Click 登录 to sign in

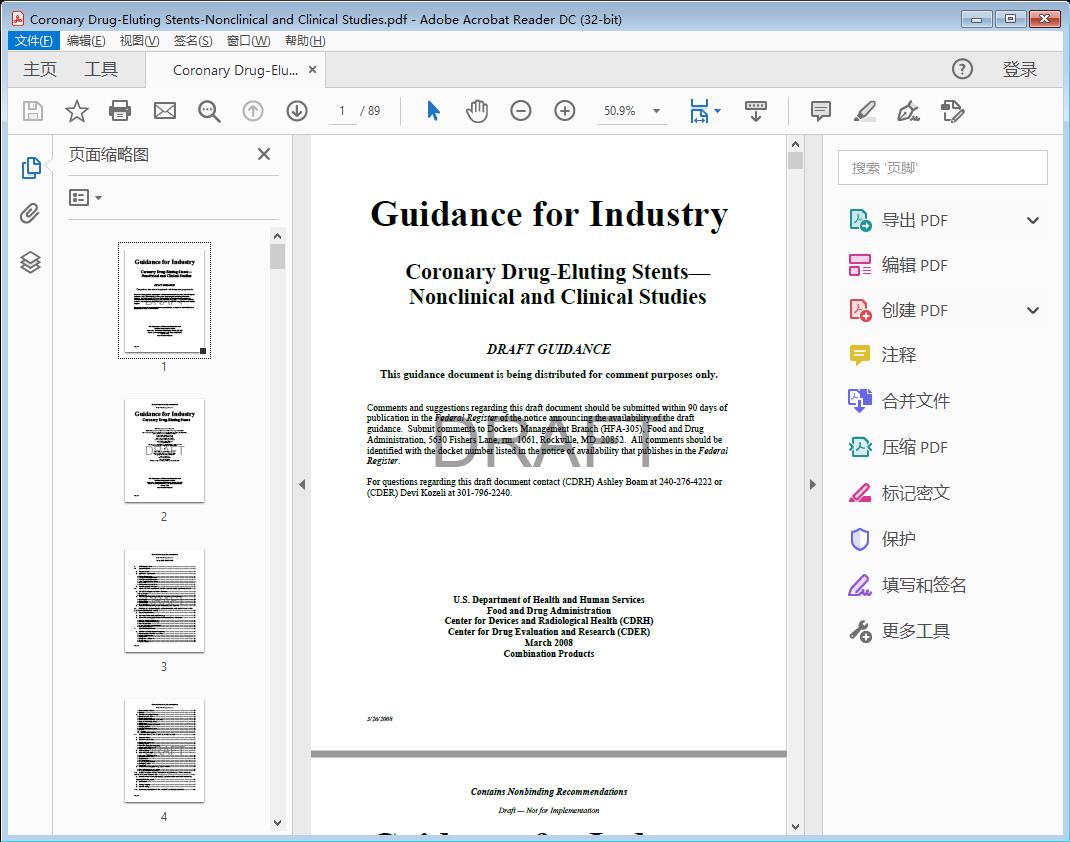1020,70
